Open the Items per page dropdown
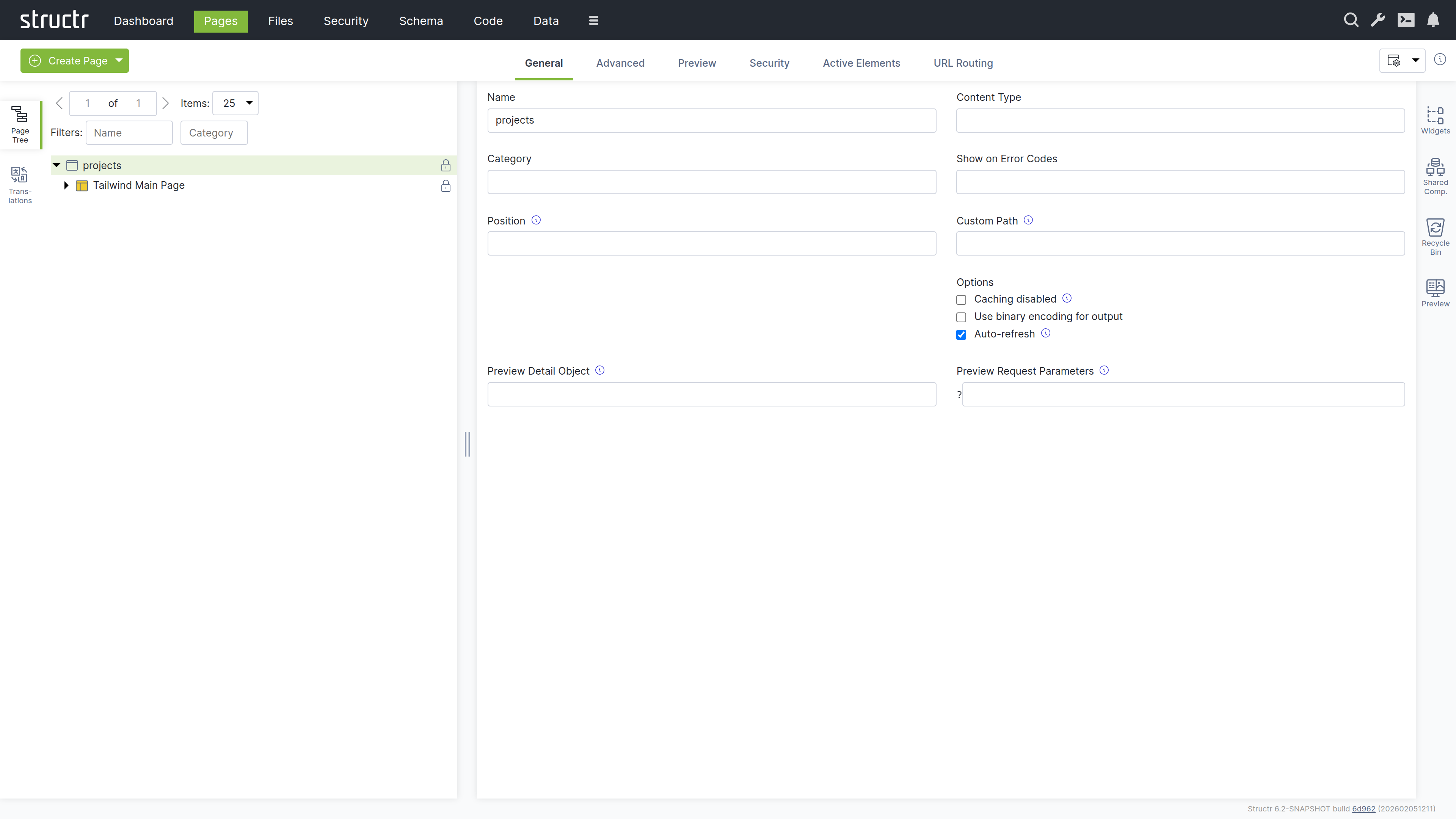The height and width of the screenshot is (819, 1456). point(236,103)
